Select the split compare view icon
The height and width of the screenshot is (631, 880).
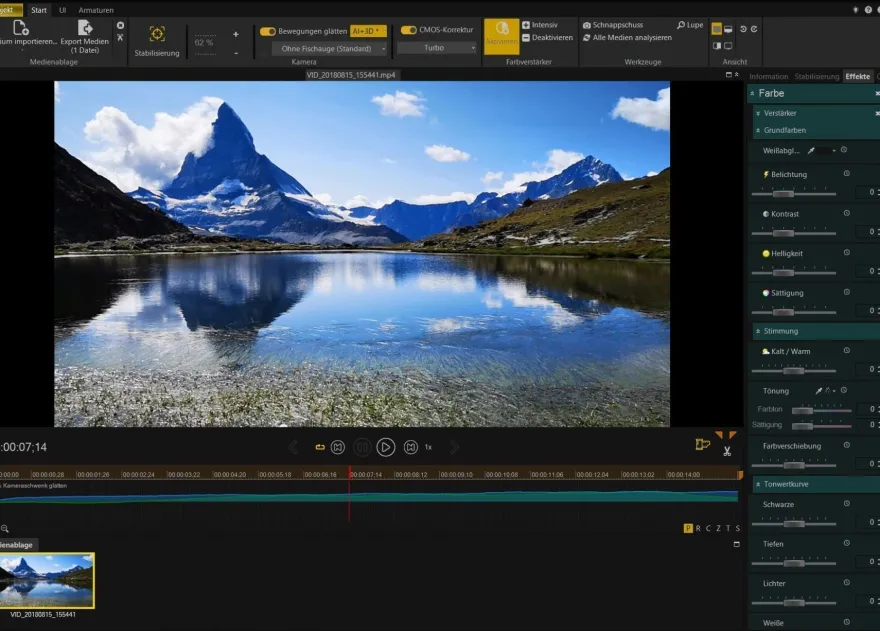coord(717,46)
